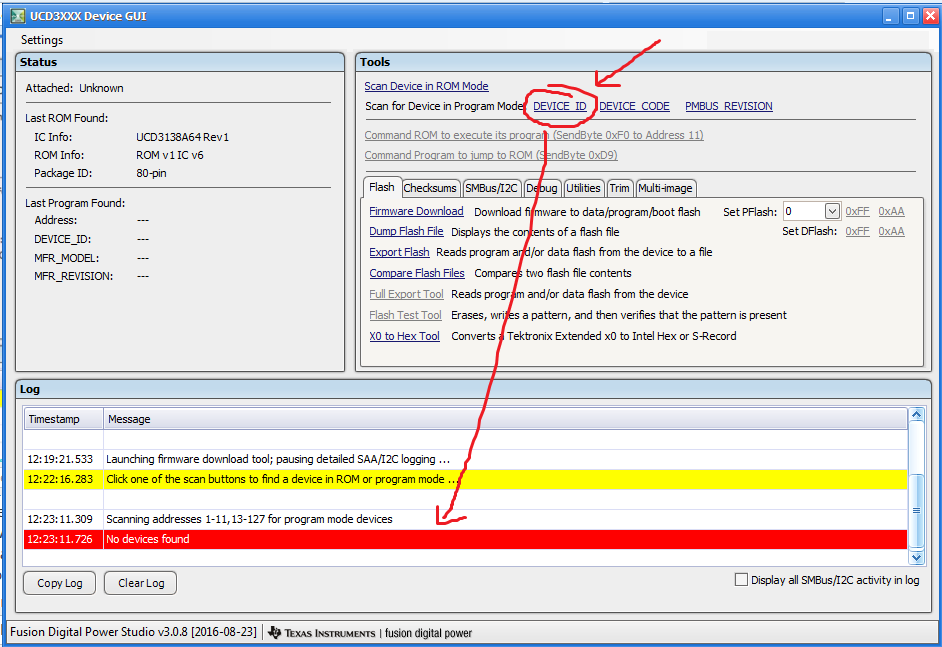Open Compare Flash Files tool
The width and height of the screenshot is (942, 647).
(417, 273)
